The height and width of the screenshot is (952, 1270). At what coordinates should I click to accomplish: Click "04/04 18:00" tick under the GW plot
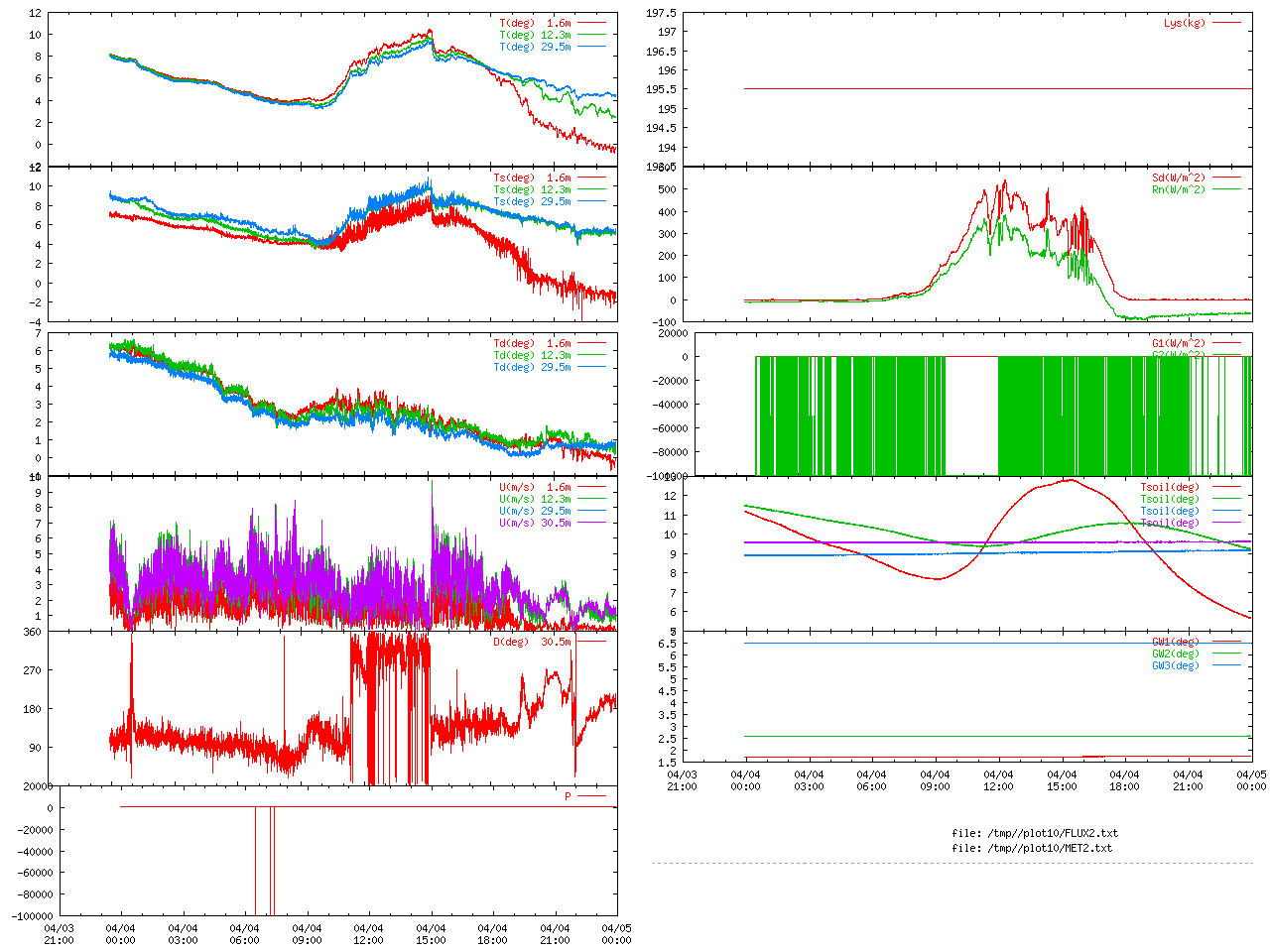coord(1124,780)
